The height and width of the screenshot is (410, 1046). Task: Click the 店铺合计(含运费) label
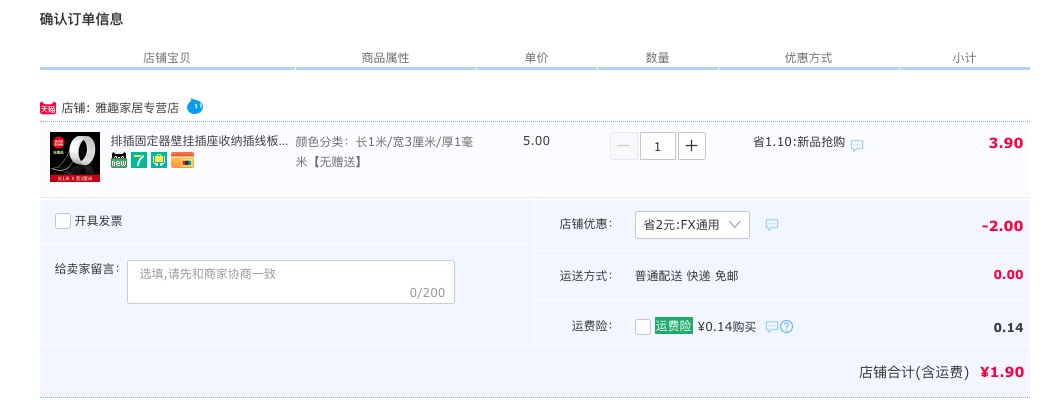point(914,373)
